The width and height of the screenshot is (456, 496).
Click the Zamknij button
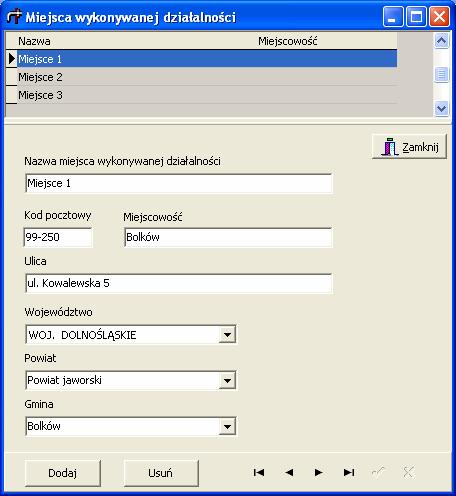[x=409, y=147]
